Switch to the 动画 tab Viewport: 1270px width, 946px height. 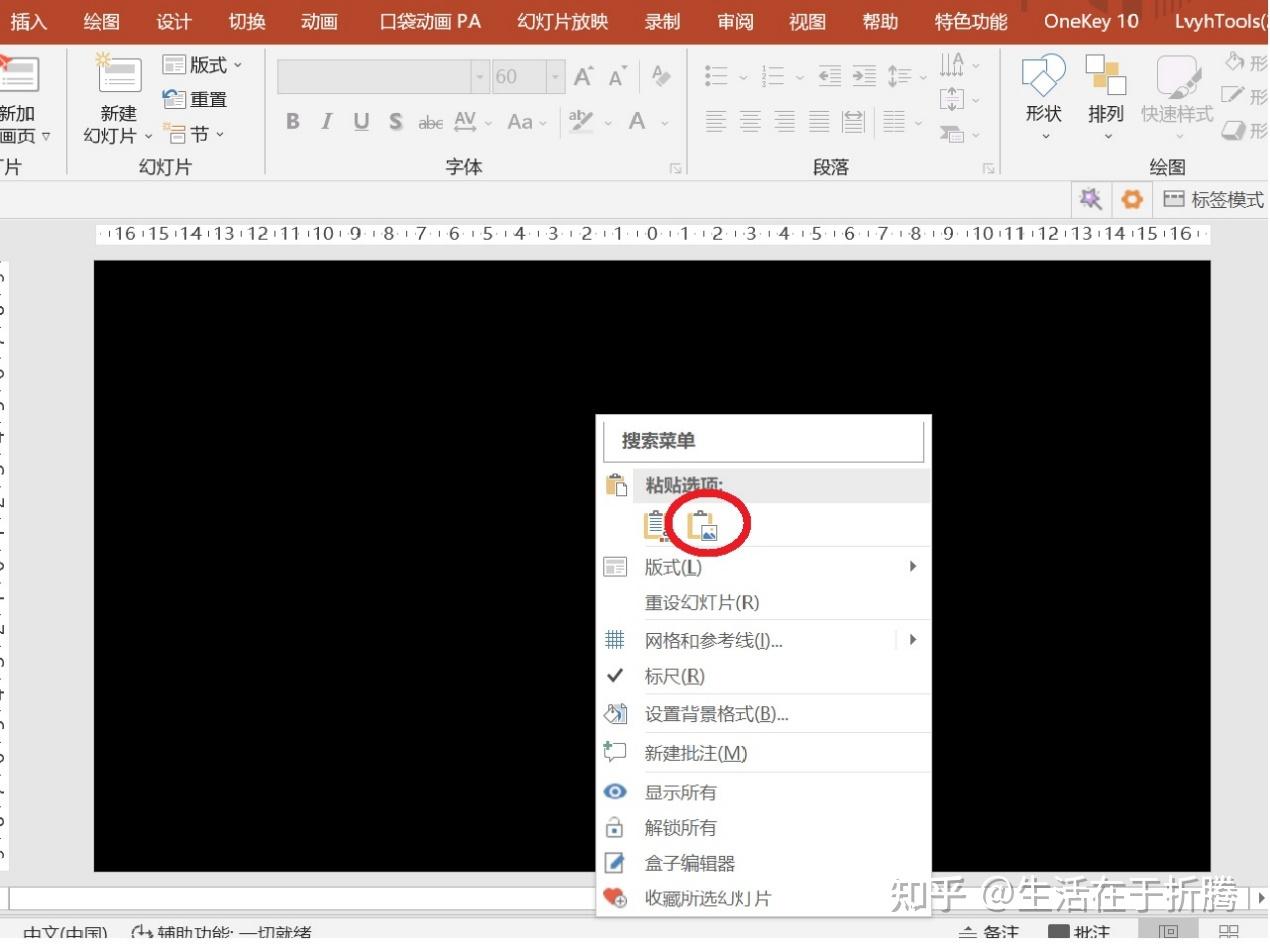(x=319, y=21)
